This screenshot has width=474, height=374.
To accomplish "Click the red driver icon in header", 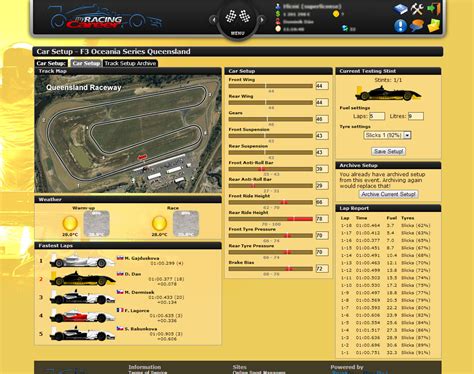I will coord(278,21).
